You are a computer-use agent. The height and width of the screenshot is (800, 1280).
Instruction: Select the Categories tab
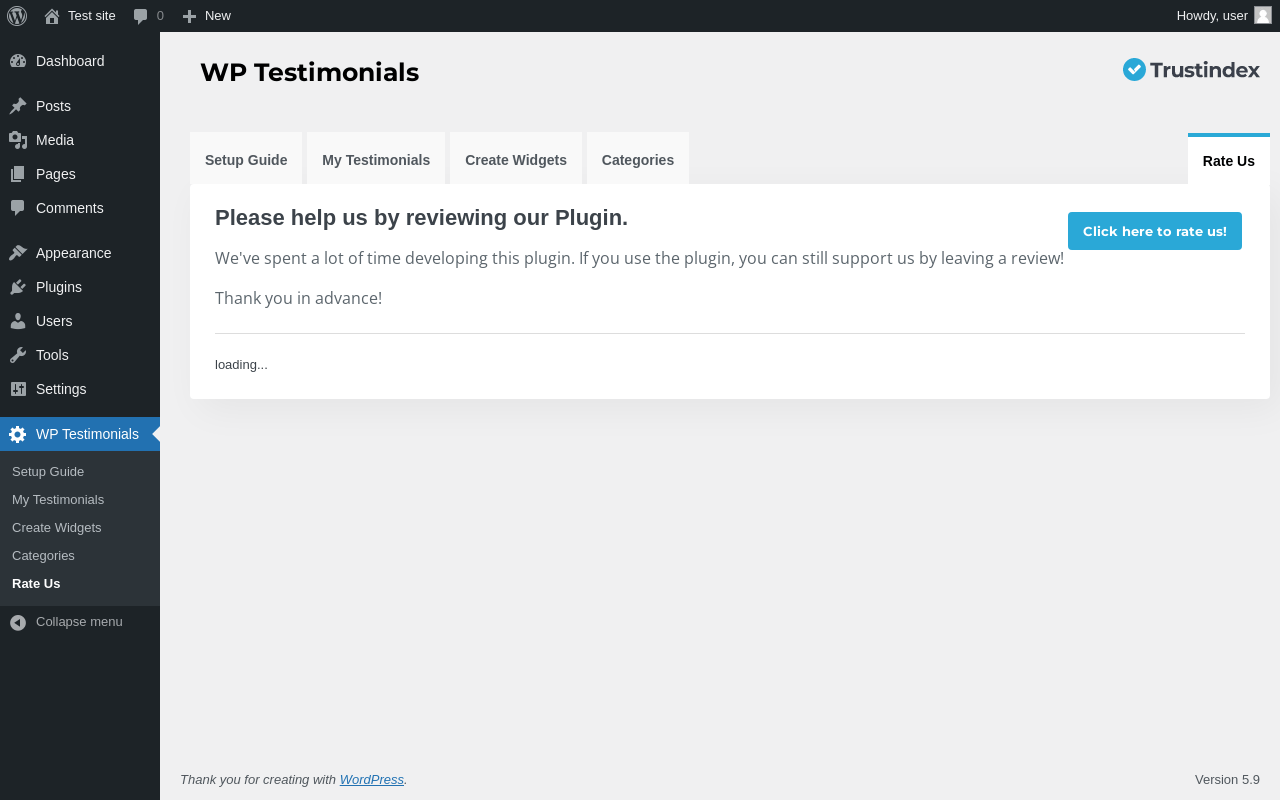(x=638, y=159)
